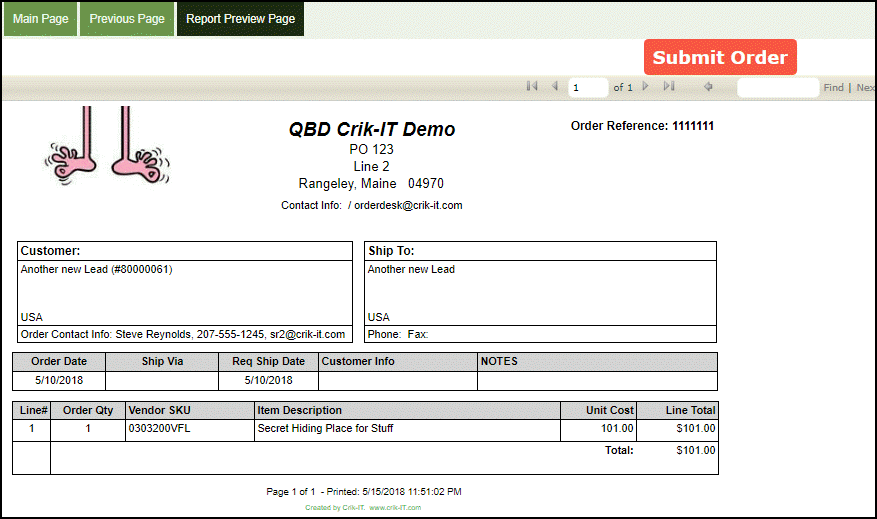Open the Main Page tab

click(41, 19)
